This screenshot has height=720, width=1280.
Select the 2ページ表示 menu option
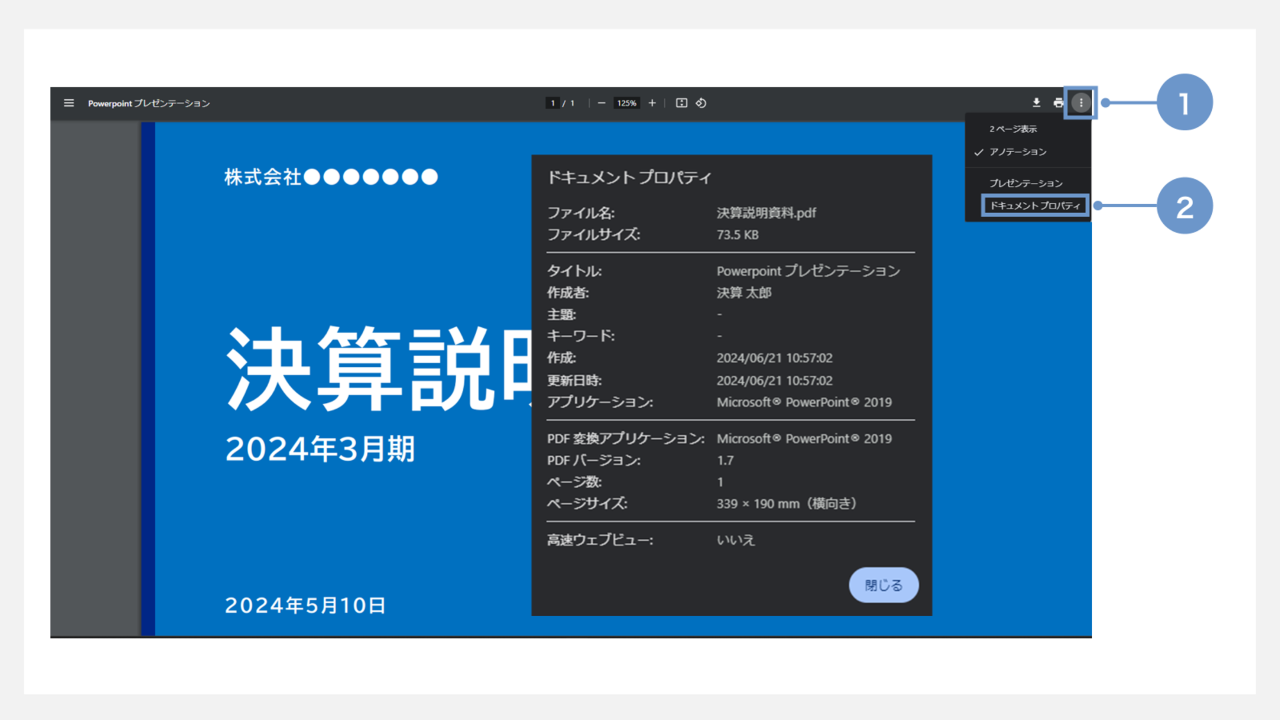point(1028,129)
